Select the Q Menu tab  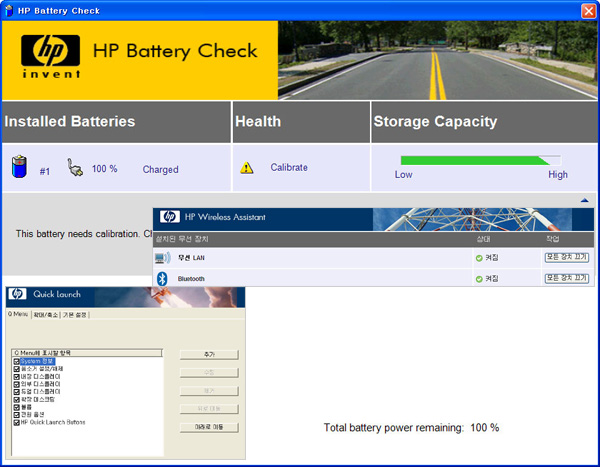point(18,314)
